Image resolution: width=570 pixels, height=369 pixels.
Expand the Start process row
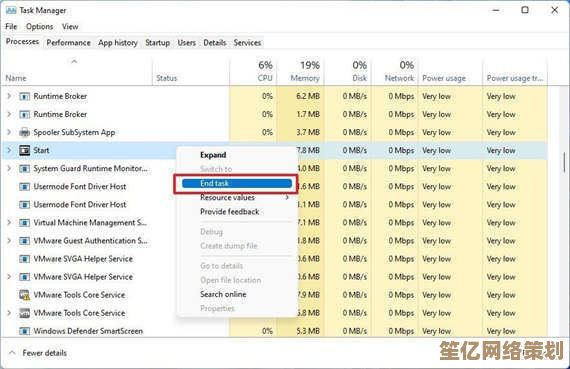click(9, 150)
